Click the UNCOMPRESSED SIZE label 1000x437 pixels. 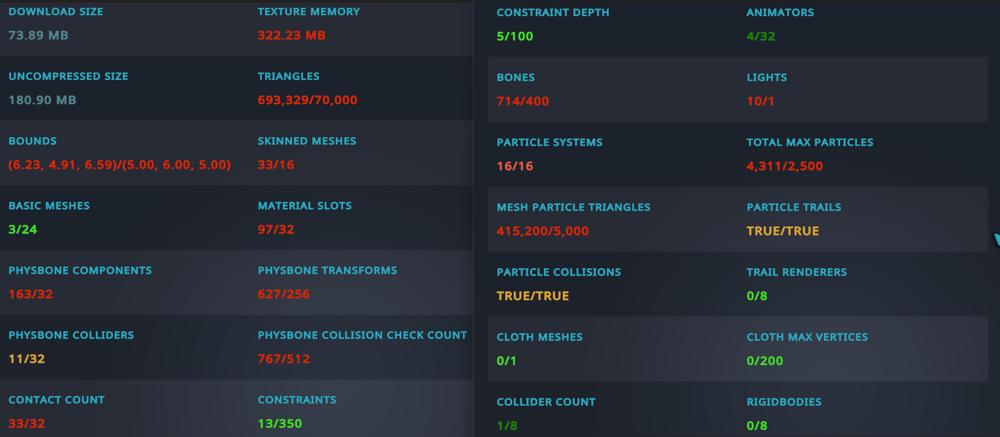point(68,76)
